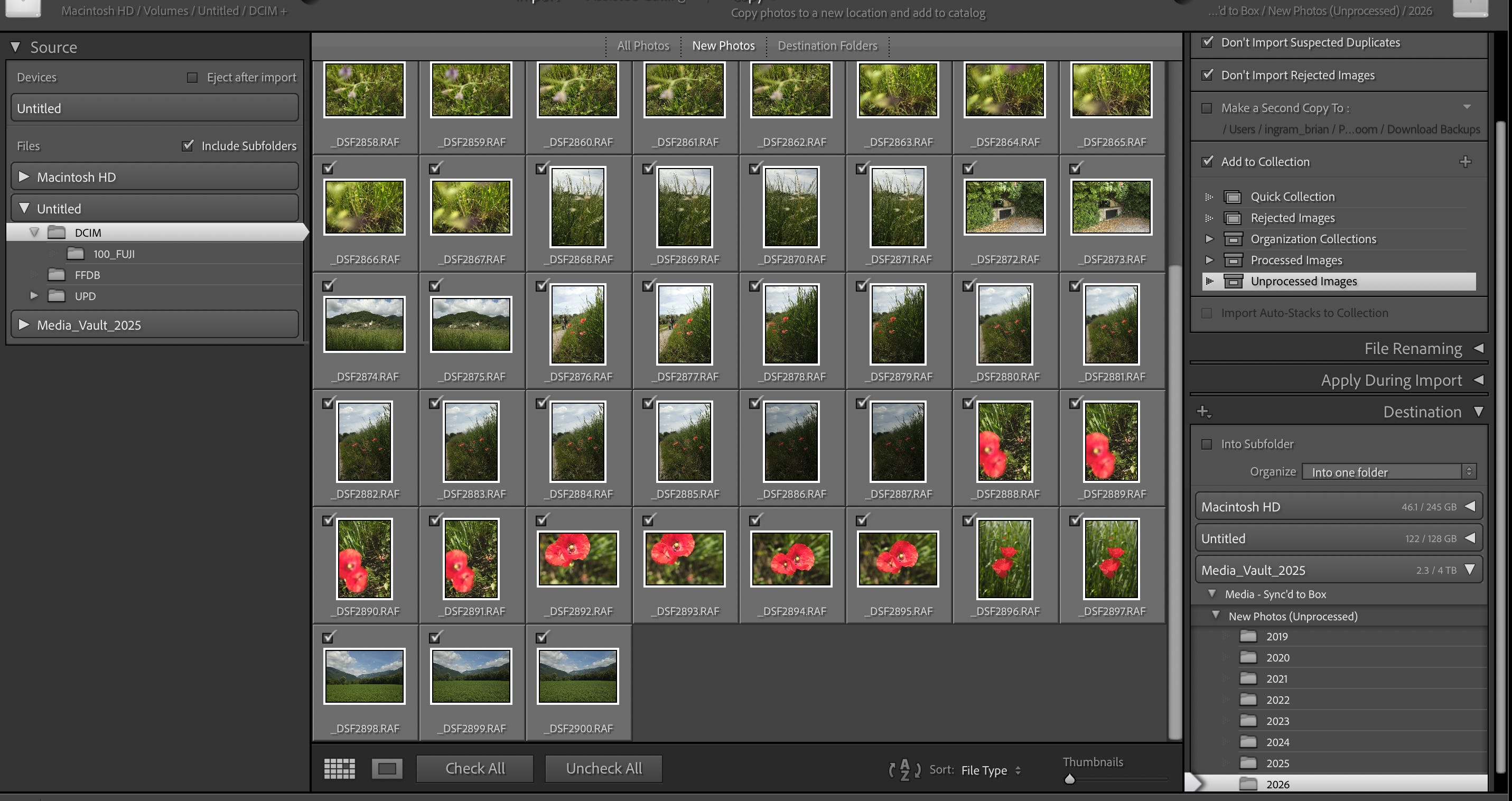This screenshot has width=1512, height=801.
Task: Switch to loupe view icon
Action: 387,768
